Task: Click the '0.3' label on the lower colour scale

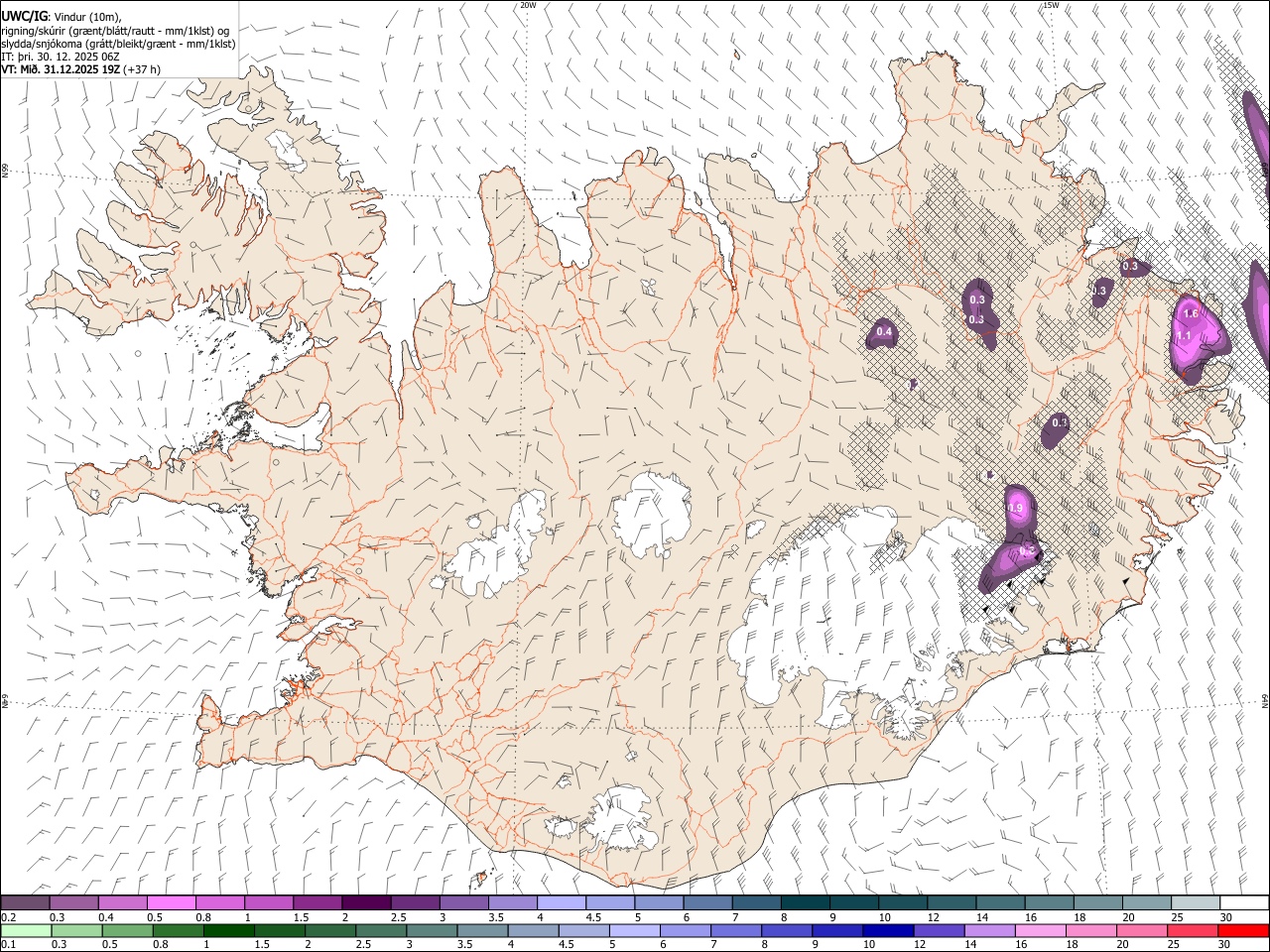Action: pyautogui.click(x=59, y=944)
